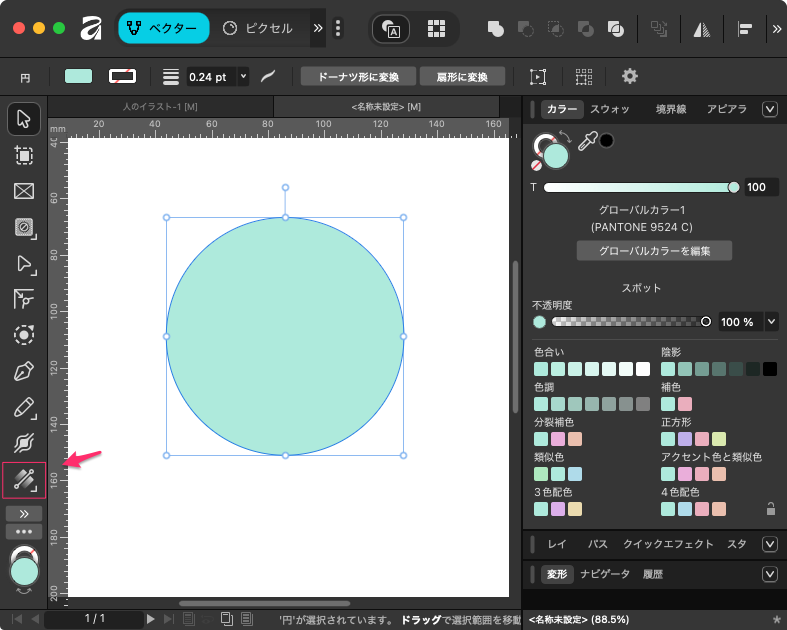Expand the color panel options chevron
The image size is (787, 630).
pyautogui.click(x=769, y=109)
